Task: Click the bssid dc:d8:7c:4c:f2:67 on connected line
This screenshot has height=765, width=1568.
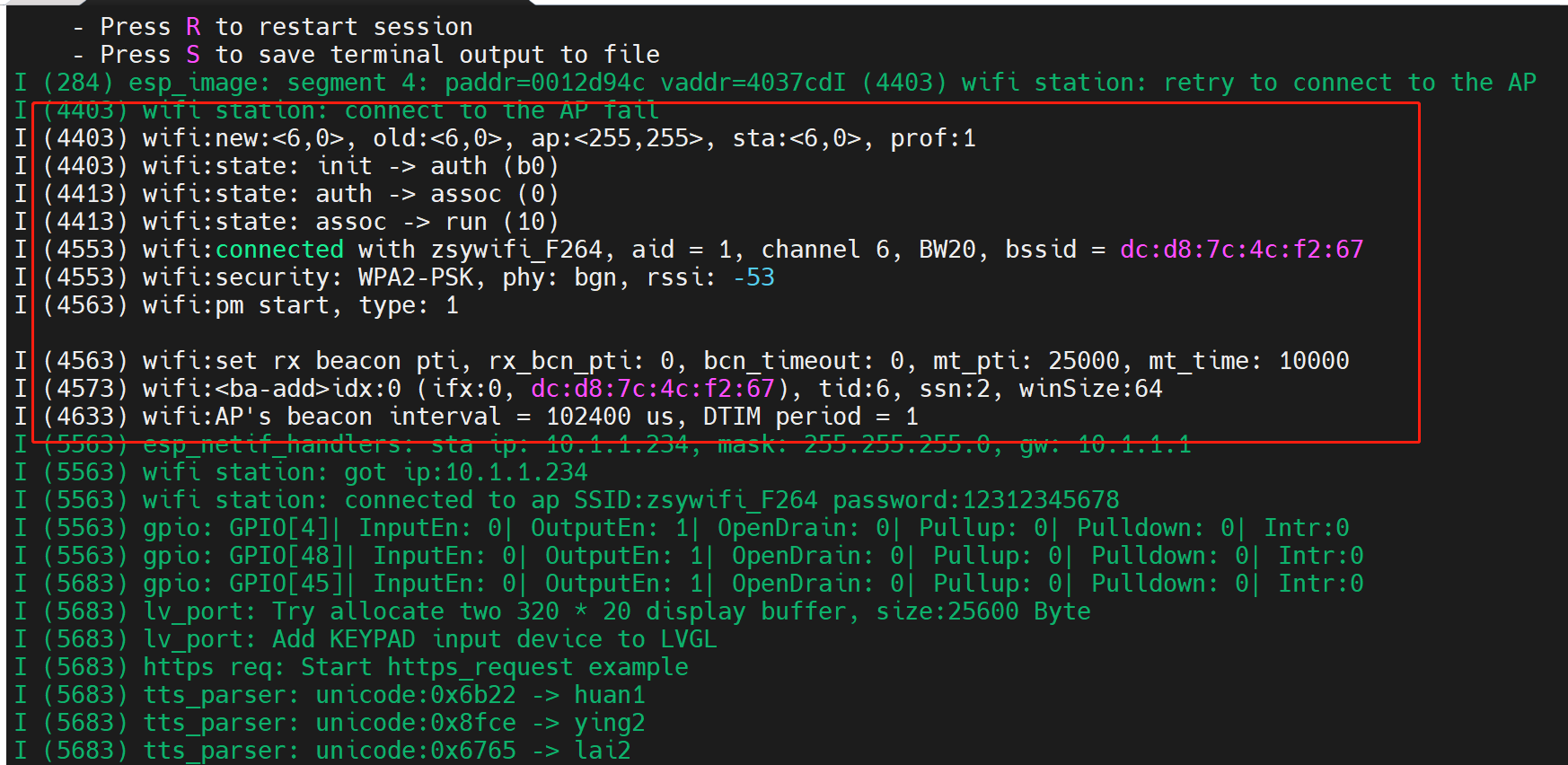Action: click(x=1241, y=250)
